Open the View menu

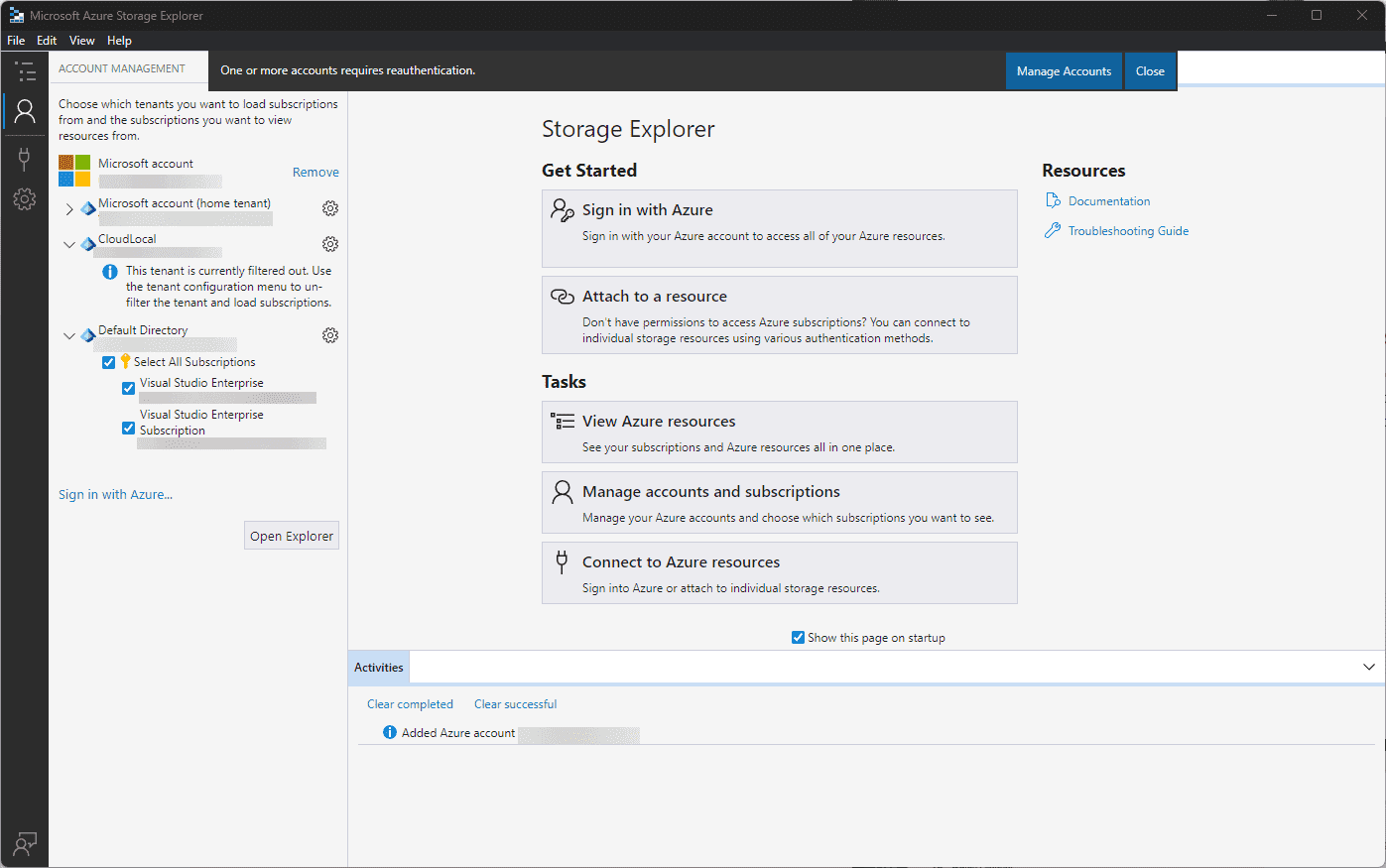coord(82,41)
